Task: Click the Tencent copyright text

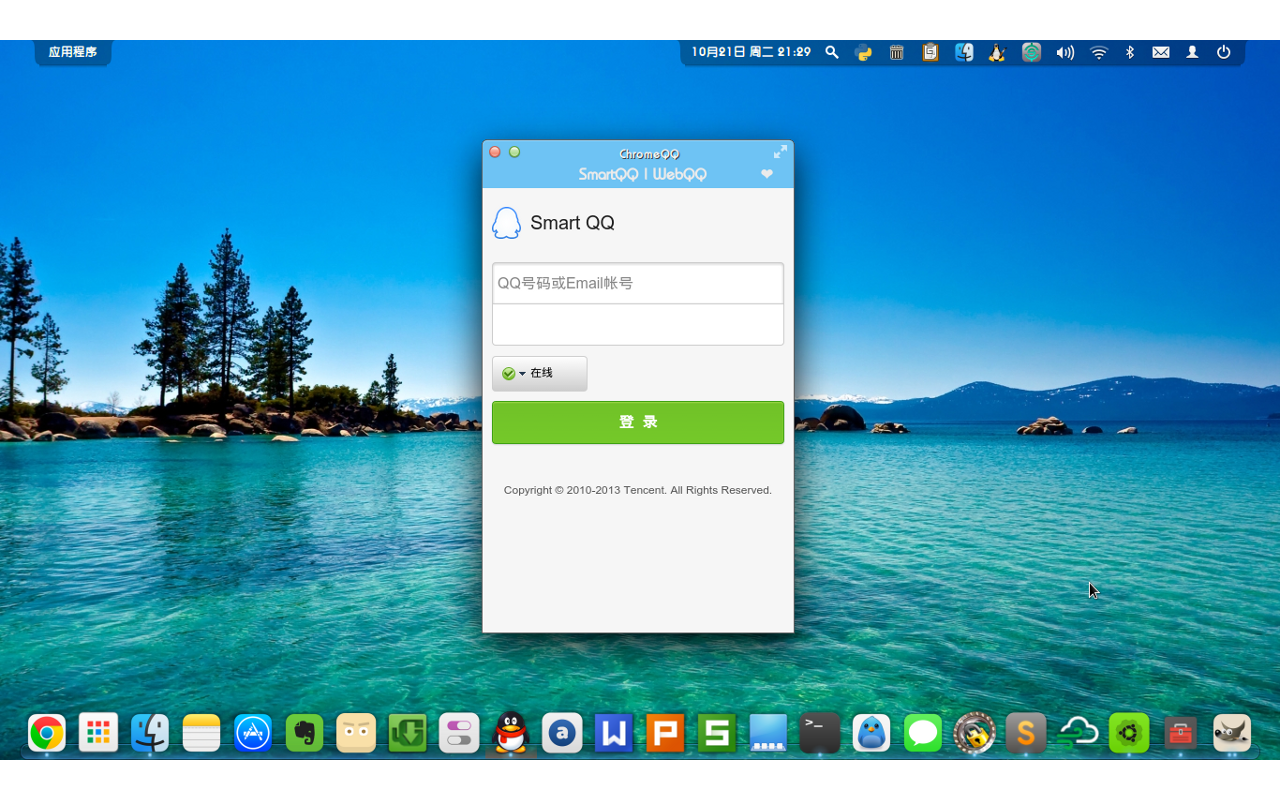Action: (x=638, y=490)
